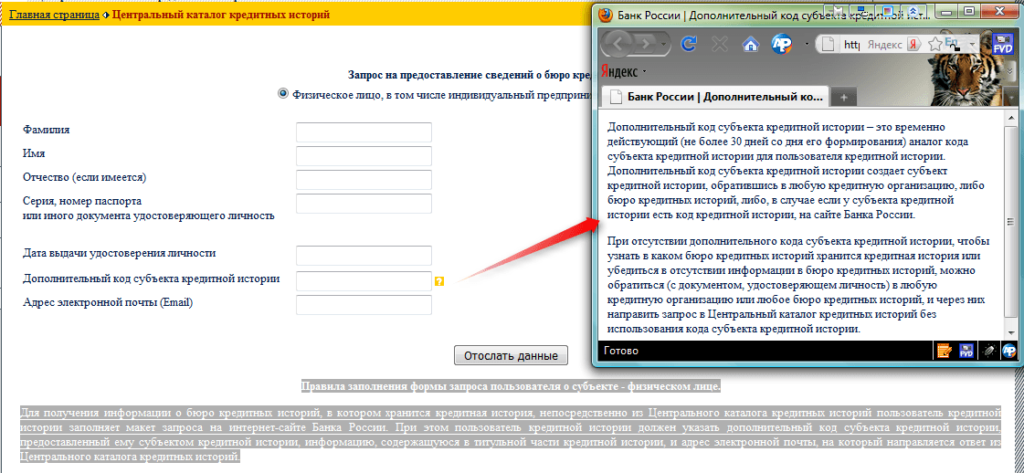
Task: Click the orange notes icon in status bar
Action: [x=943, y=351]
